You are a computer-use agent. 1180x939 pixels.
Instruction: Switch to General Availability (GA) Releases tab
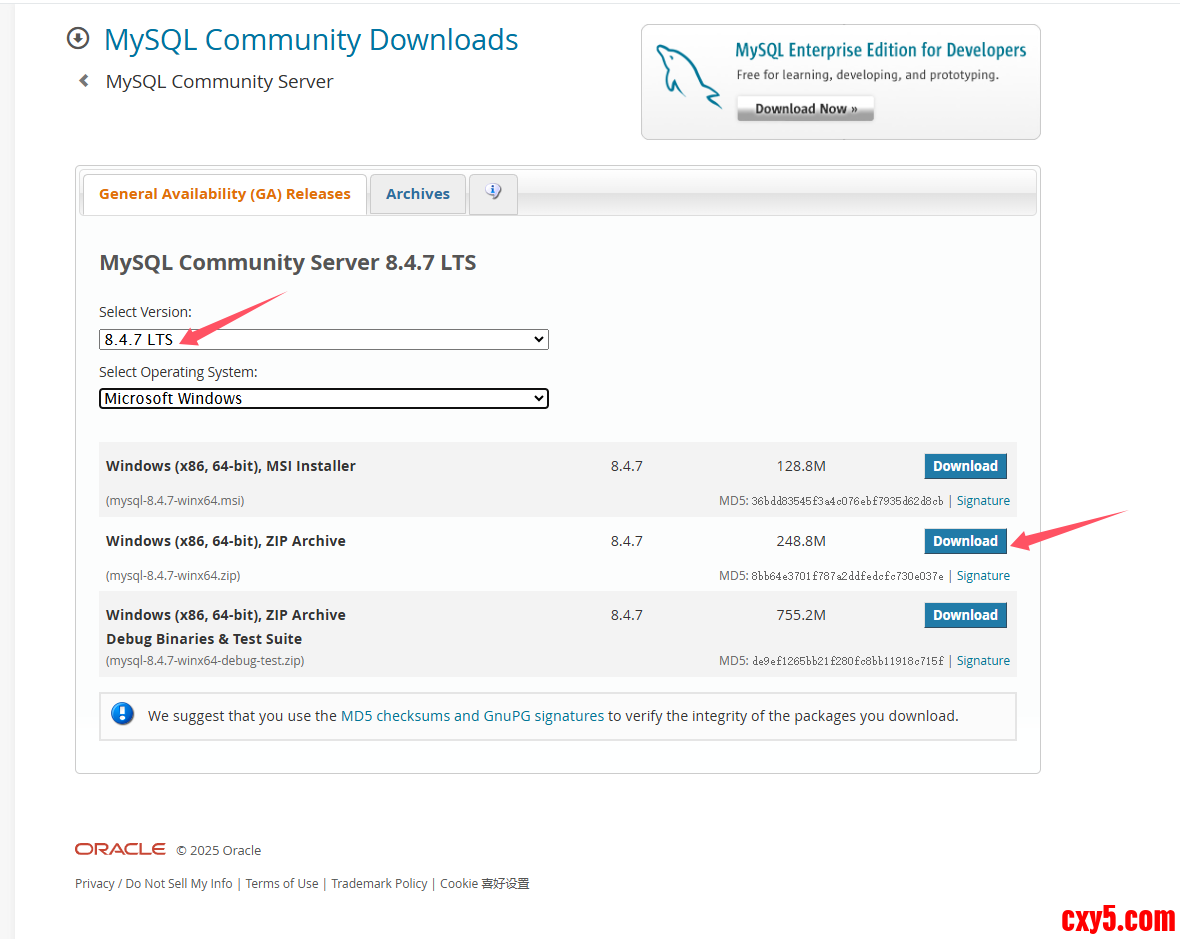pyautogui.click(x=224, y=194)
